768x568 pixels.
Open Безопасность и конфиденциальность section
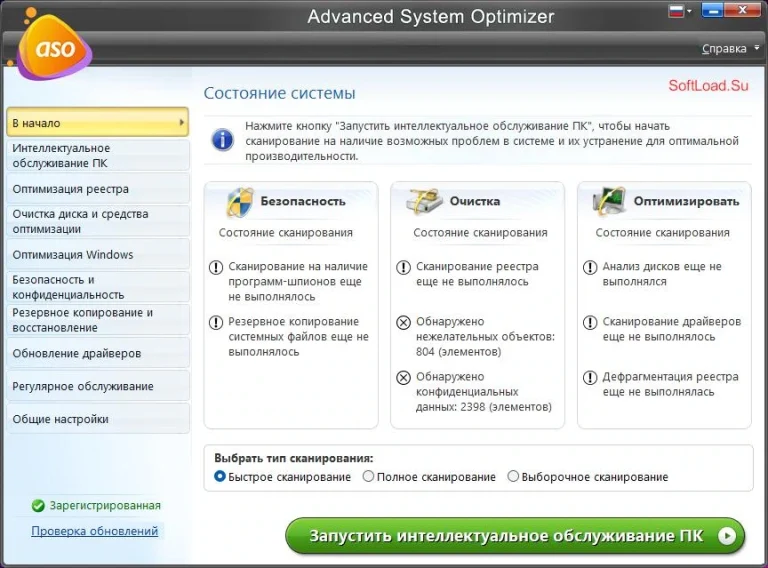[97, 287]
